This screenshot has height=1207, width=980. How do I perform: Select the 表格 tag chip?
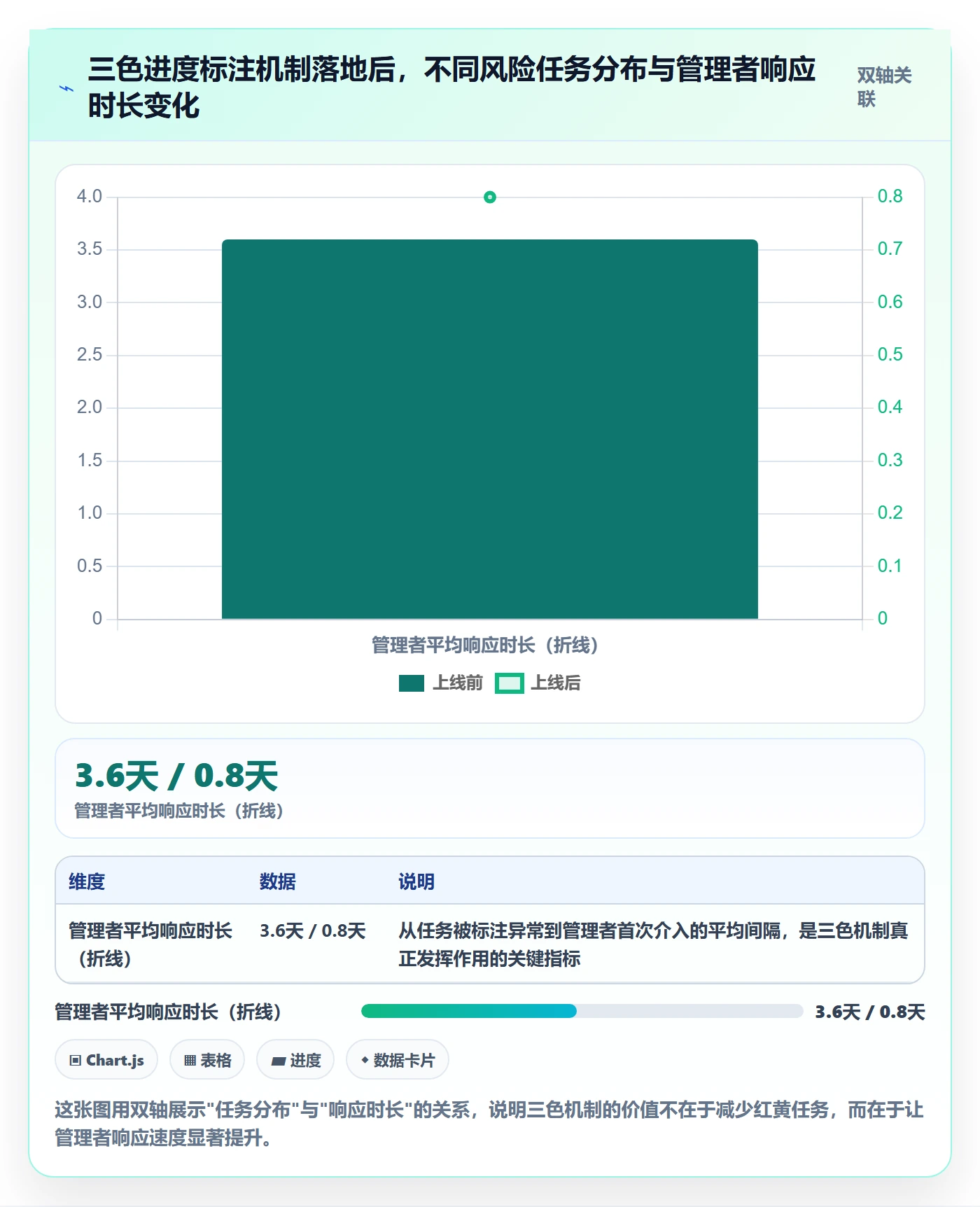(x=207, y=1060)
